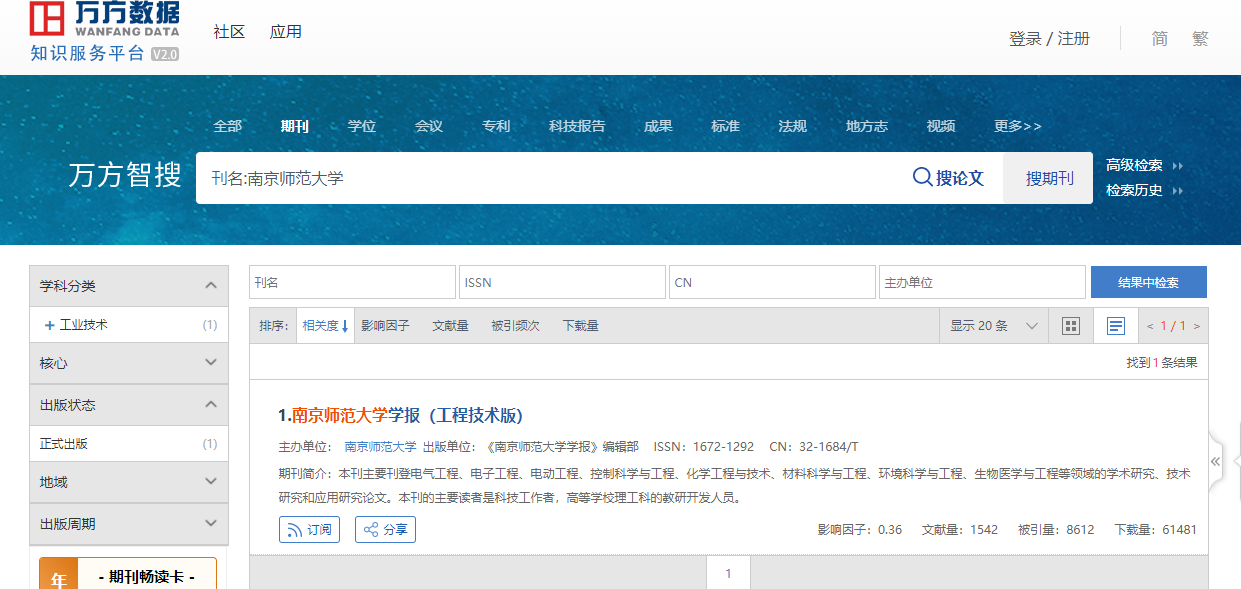This screenshot has height=589, width=1241.
Task: Open 社区 in top menu
Action: tap(229, 31)
